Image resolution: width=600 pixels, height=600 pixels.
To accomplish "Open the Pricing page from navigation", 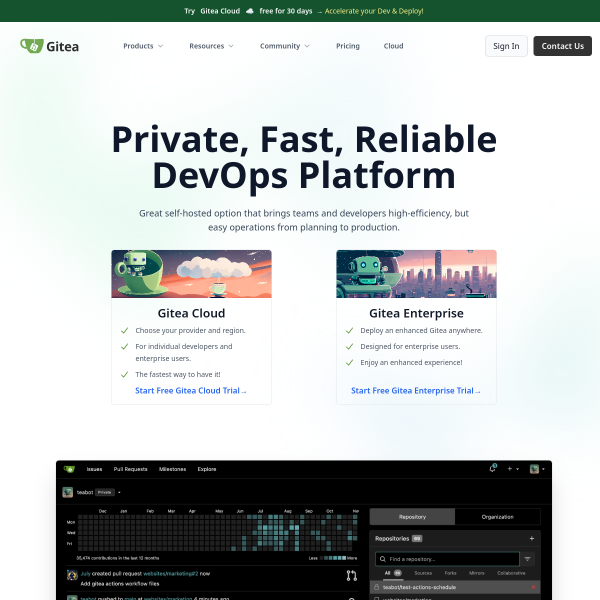I will tap(348, 46).
